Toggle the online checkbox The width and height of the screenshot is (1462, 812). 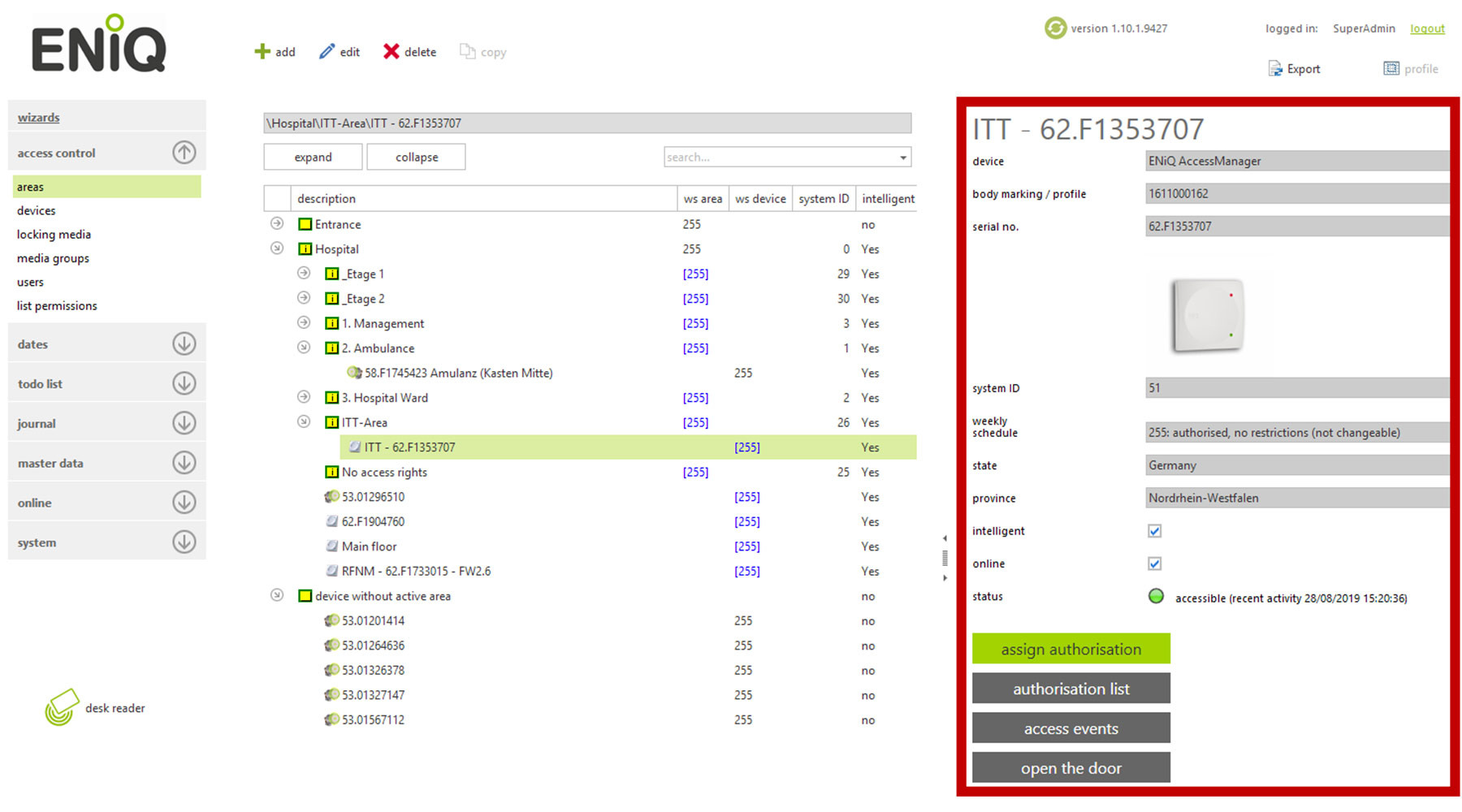(1154, 564)
